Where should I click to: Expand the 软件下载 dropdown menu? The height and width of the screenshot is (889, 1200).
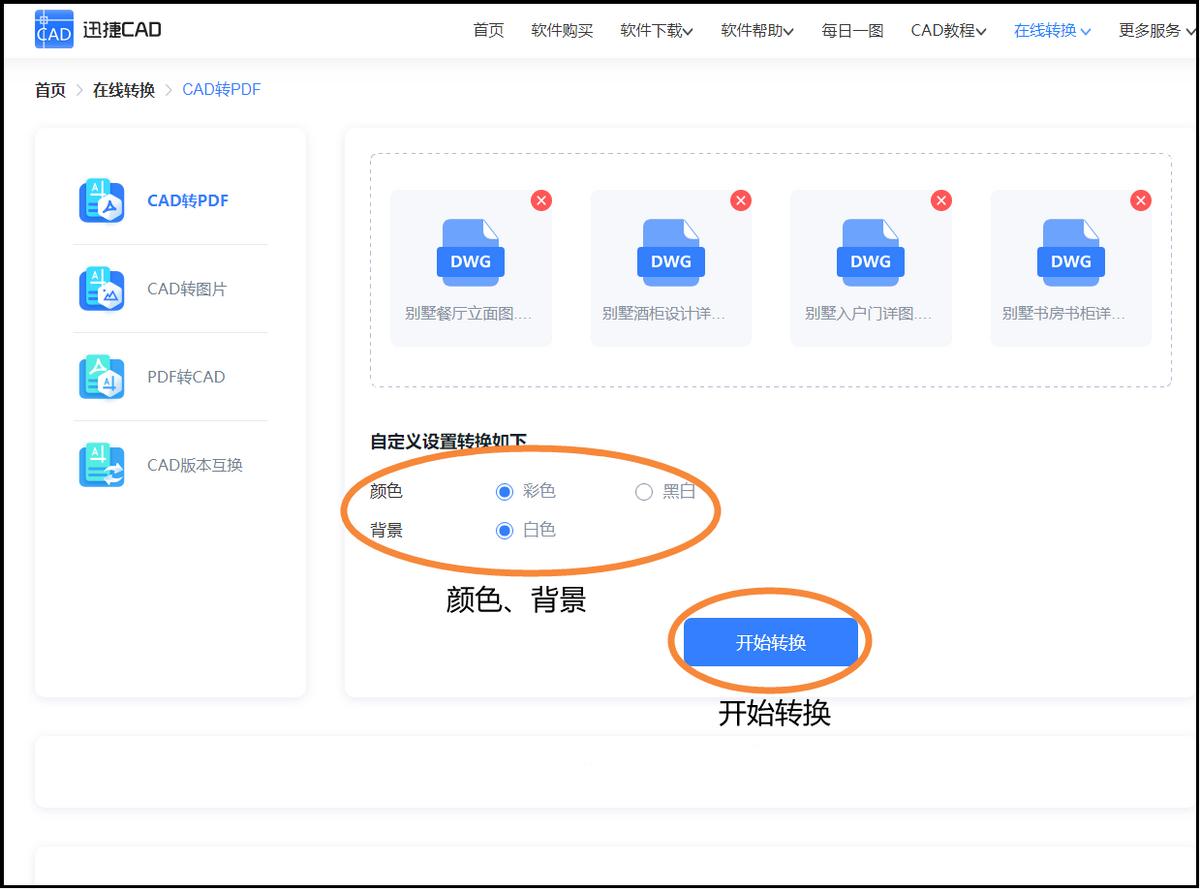tap(654, 30)
